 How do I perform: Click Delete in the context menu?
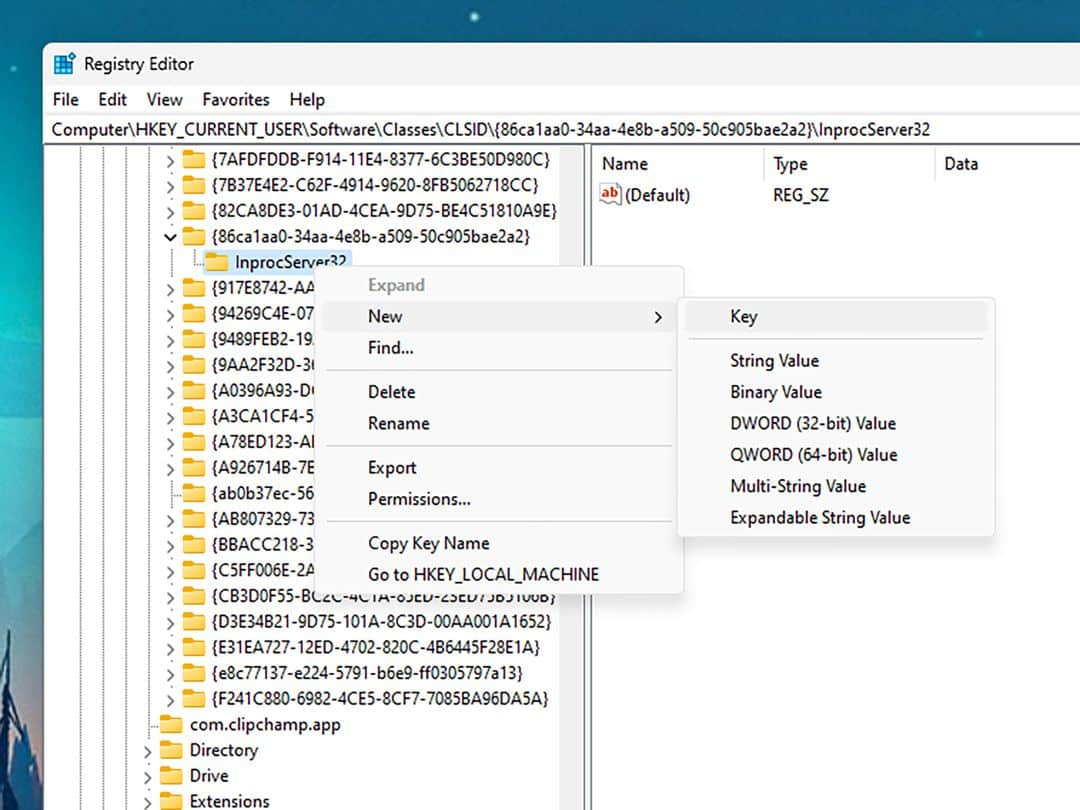pos(498,392)
